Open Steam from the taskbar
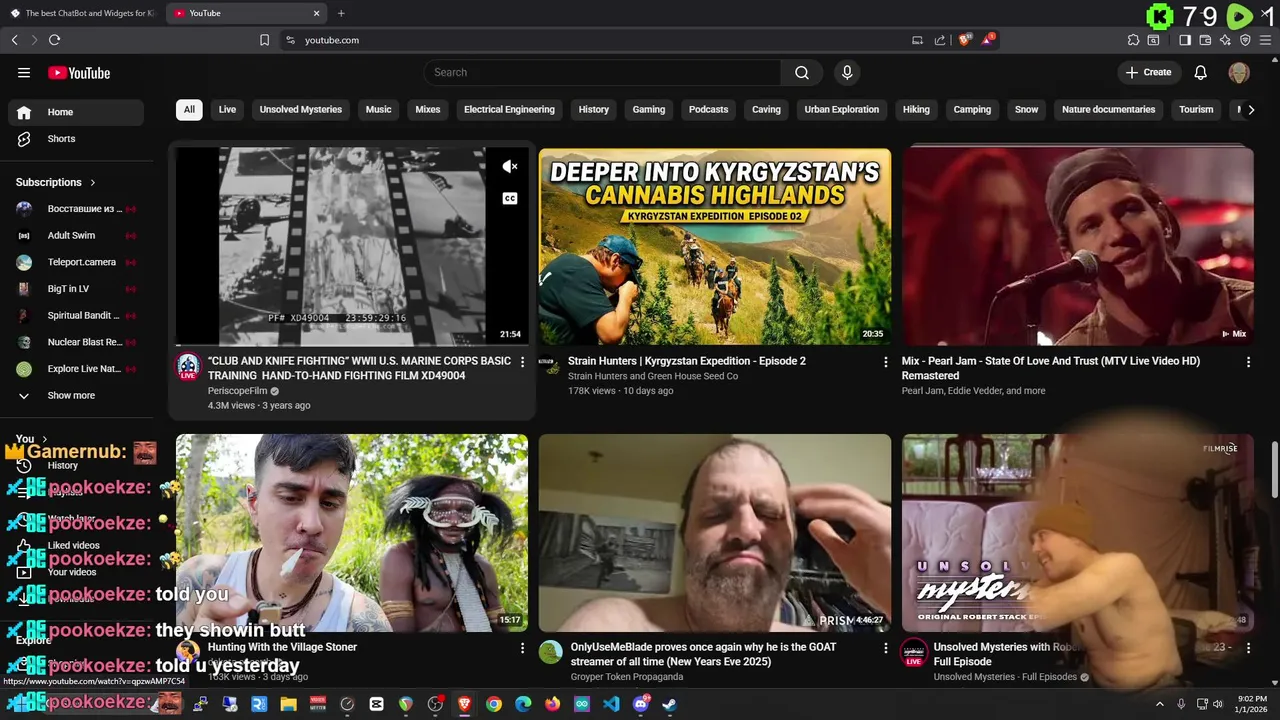This screenshot has height=720, width=1280. coord(670,704)
